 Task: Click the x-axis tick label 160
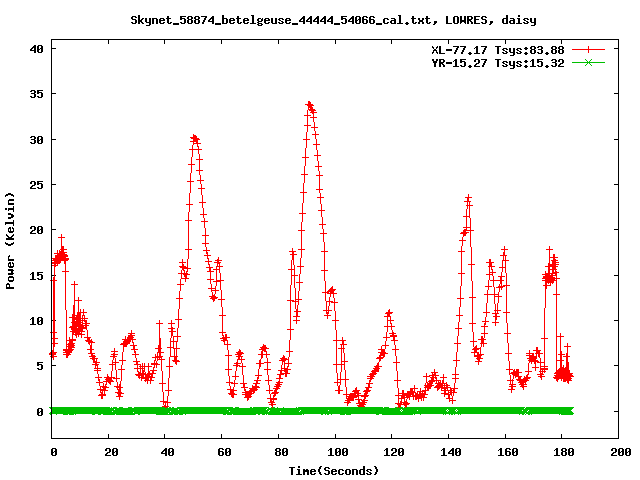(x=507, y=452)
